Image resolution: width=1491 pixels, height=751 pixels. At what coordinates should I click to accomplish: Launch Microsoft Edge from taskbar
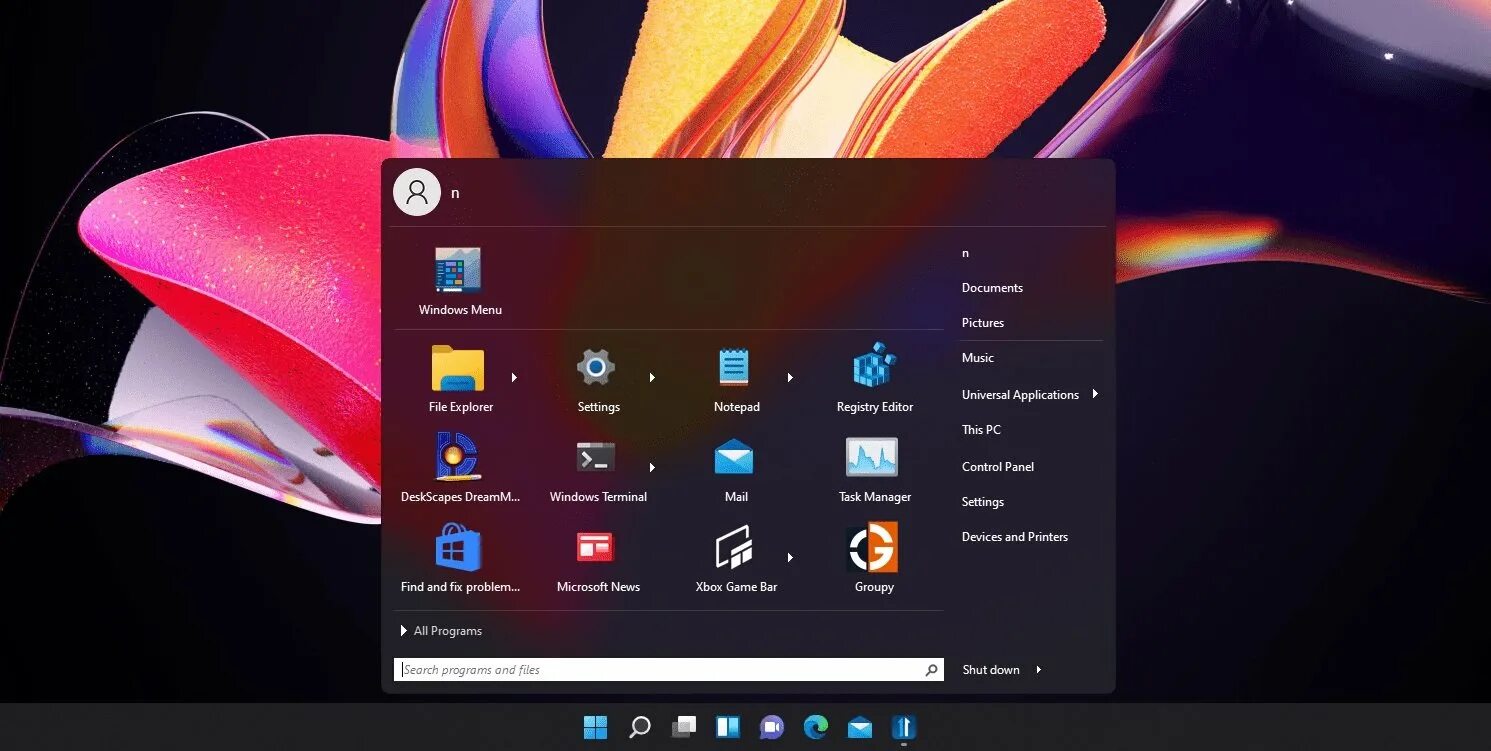(x=816, y=727)
